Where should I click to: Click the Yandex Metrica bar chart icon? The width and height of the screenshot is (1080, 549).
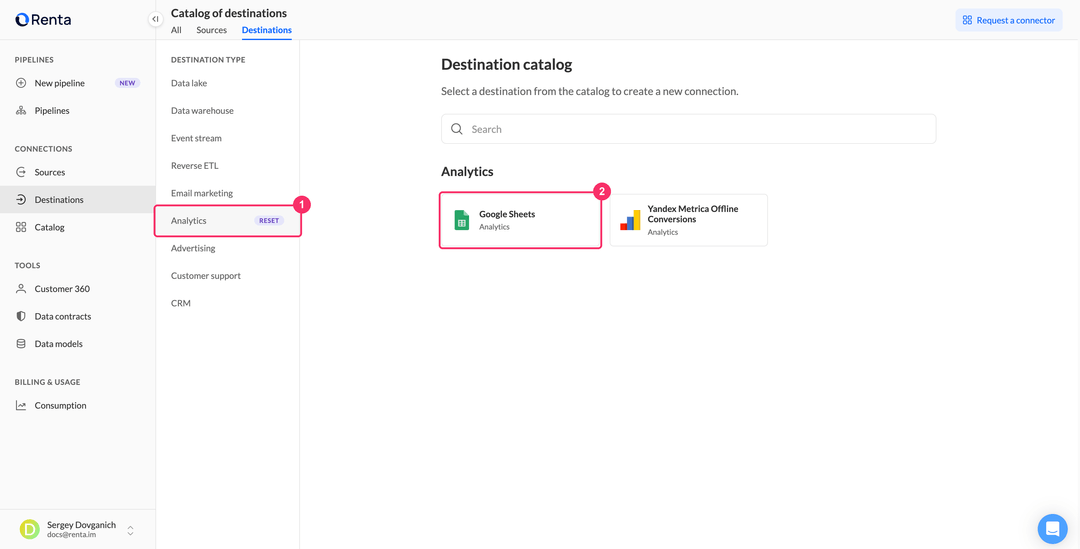point(630,220)
